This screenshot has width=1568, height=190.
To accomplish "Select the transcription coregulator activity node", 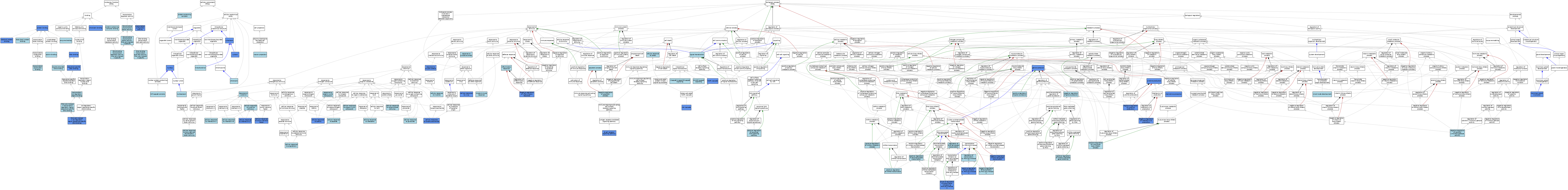I will pyautogui.click(x=140, y=28).
